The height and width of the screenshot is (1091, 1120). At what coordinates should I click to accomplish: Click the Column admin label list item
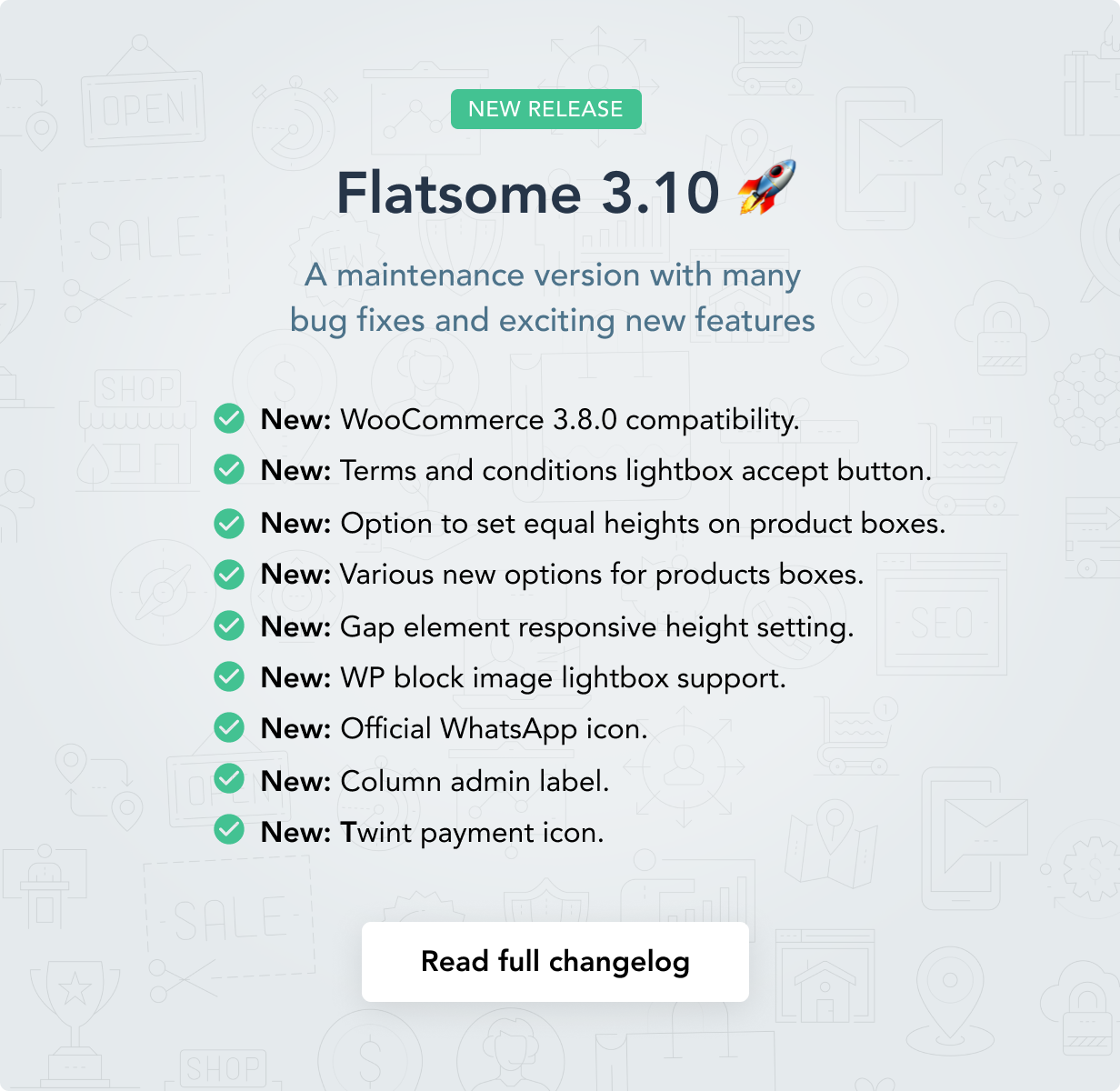[x=435, y=781]
